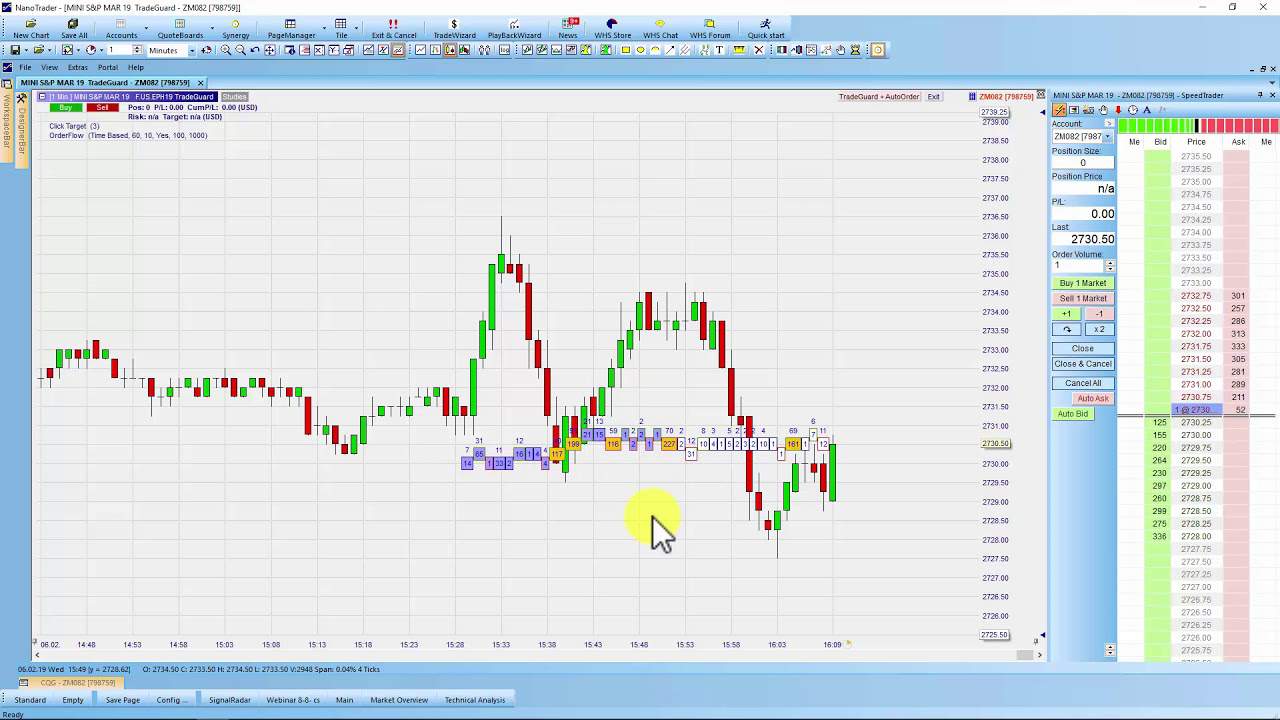Open the Minutes timeframe combo box
This screenshot has width=1280, height=720.
pos(171,50)
